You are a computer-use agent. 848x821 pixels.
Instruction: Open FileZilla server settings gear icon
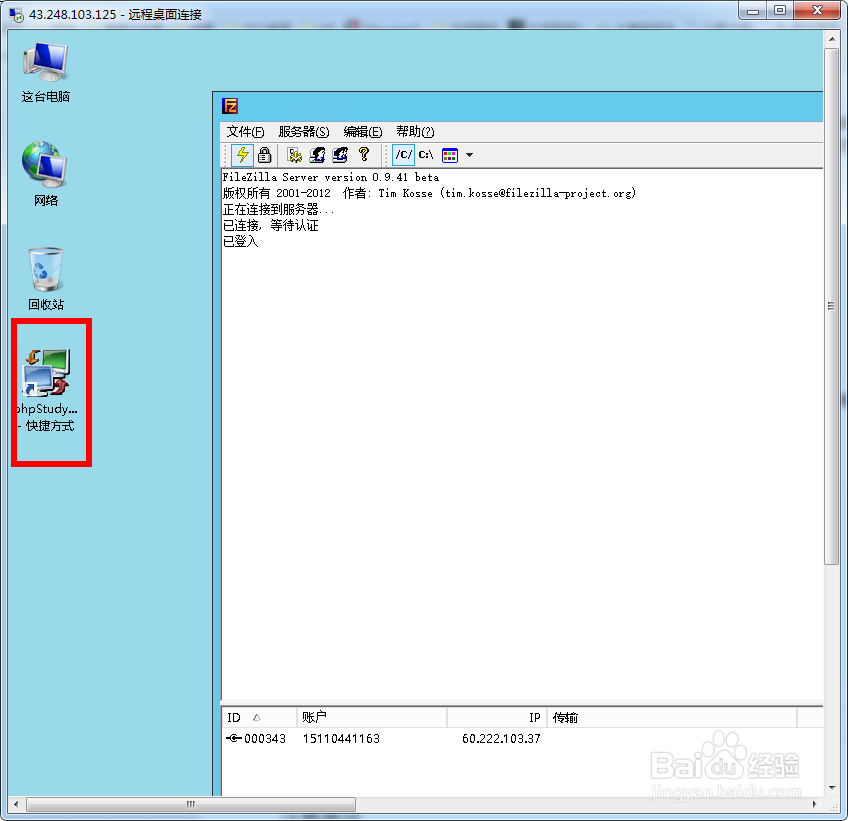[294, 155]
